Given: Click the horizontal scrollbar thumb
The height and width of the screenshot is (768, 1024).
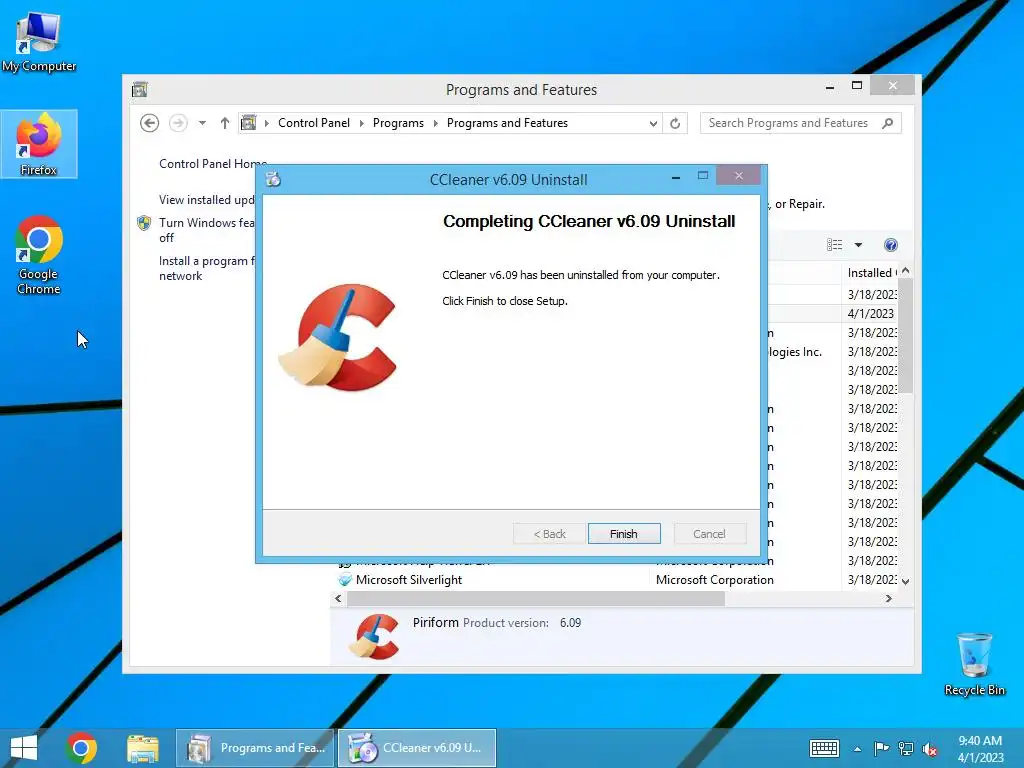Looking at the screenshot, I should [x=536, y=598].
